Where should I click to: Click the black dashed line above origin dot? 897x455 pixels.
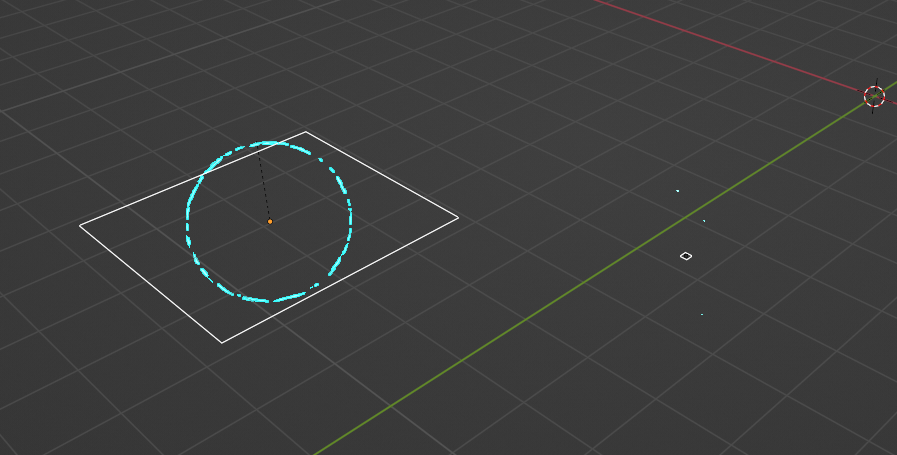click(264, 185)
